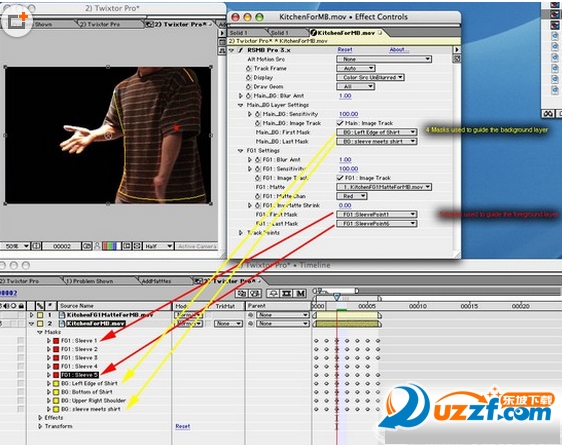Image resolution: width=562 pixels, height=445 pixels.
Task: Click the person-shaped show snapshot icon in viewer
Action: pos(97,246)
